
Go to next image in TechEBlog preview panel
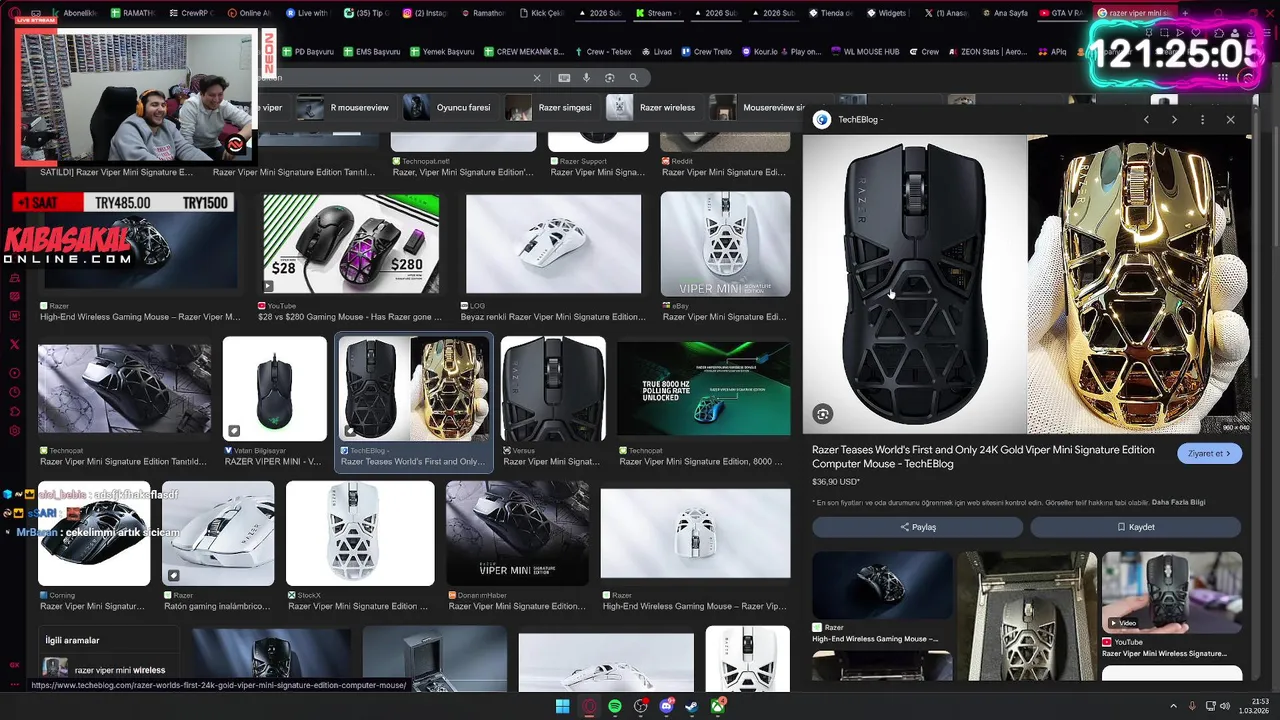1174,119
